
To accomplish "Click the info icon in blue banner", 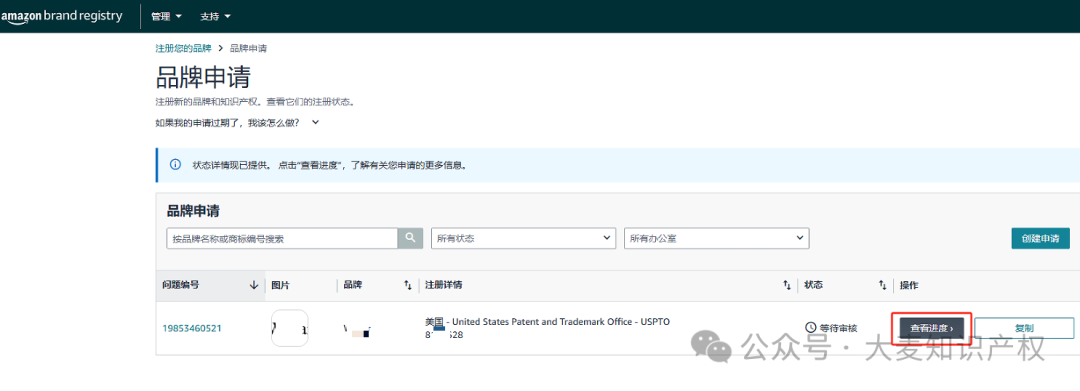I will [x=176, y=165].
